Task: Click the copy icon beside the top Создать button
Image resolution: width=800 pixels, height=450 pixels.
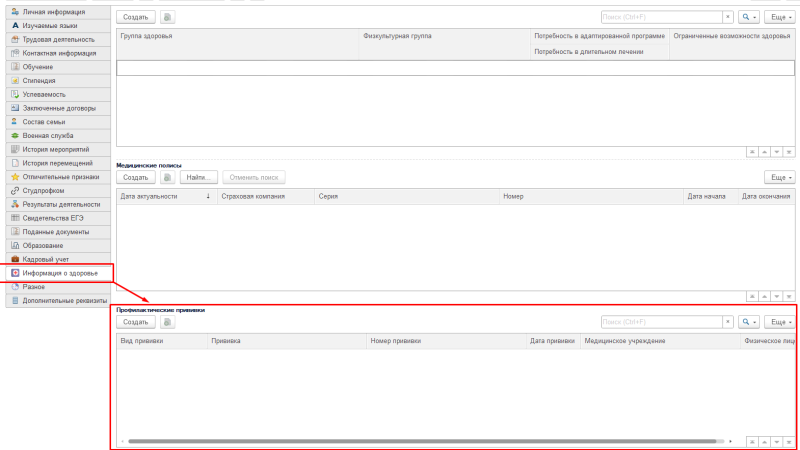Action: tap(167, 18)
